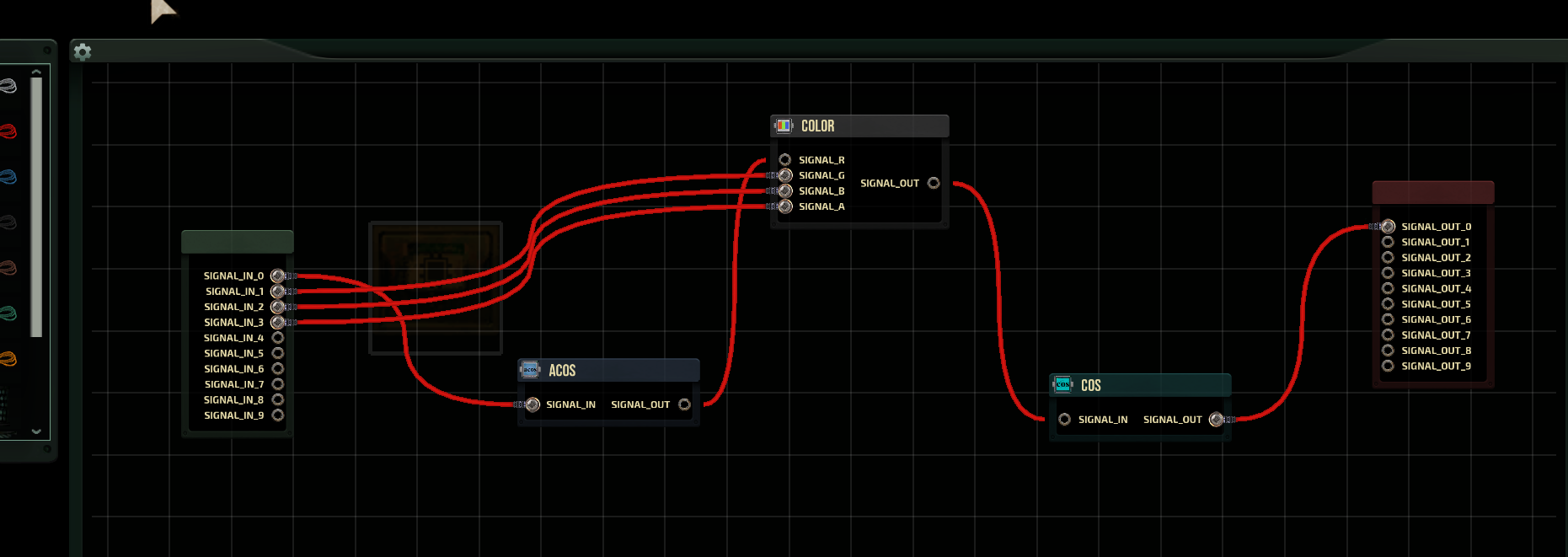Click the SIGNAL_IN_3 connector port

pyautogui.click(x=277, y=322)
